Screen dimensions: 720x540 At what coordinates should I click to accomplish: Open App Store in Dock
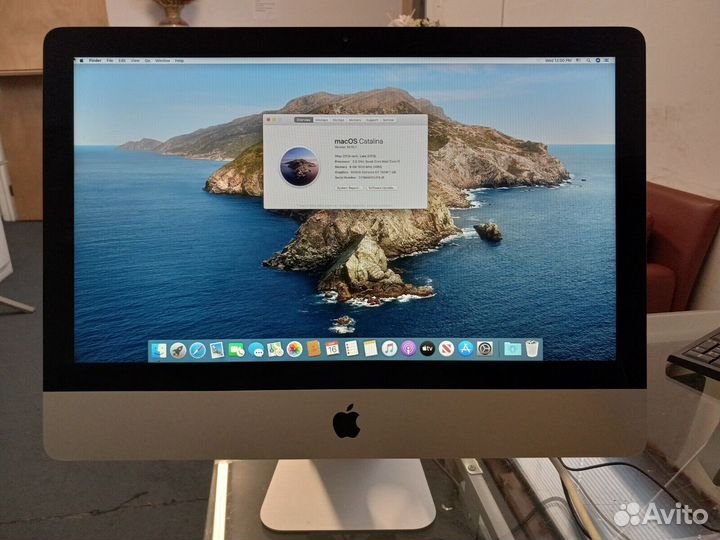pos(466,349)
